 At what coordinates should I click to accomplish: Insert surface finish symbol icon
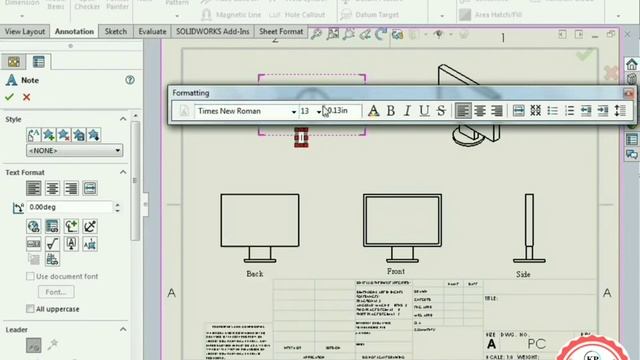click(52, 244)
